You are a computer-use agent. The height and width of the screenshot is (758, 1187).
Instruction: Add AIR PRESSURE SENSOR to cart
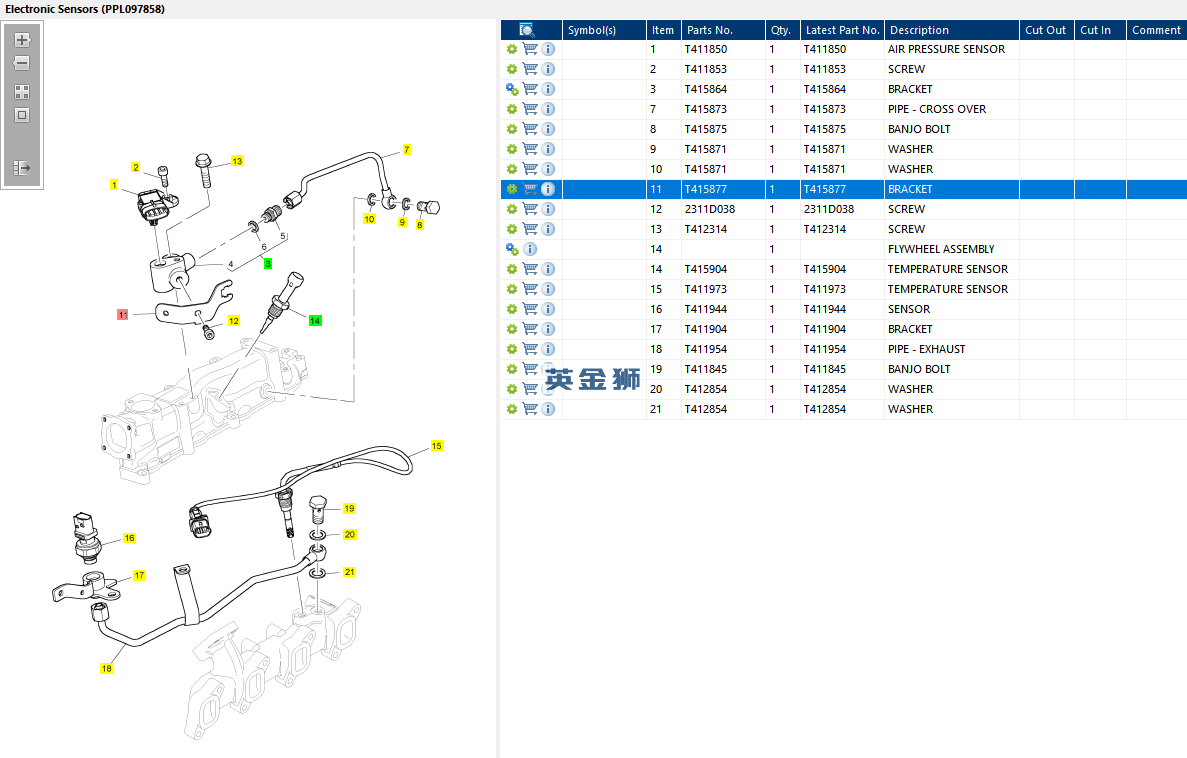pos(530,49)
